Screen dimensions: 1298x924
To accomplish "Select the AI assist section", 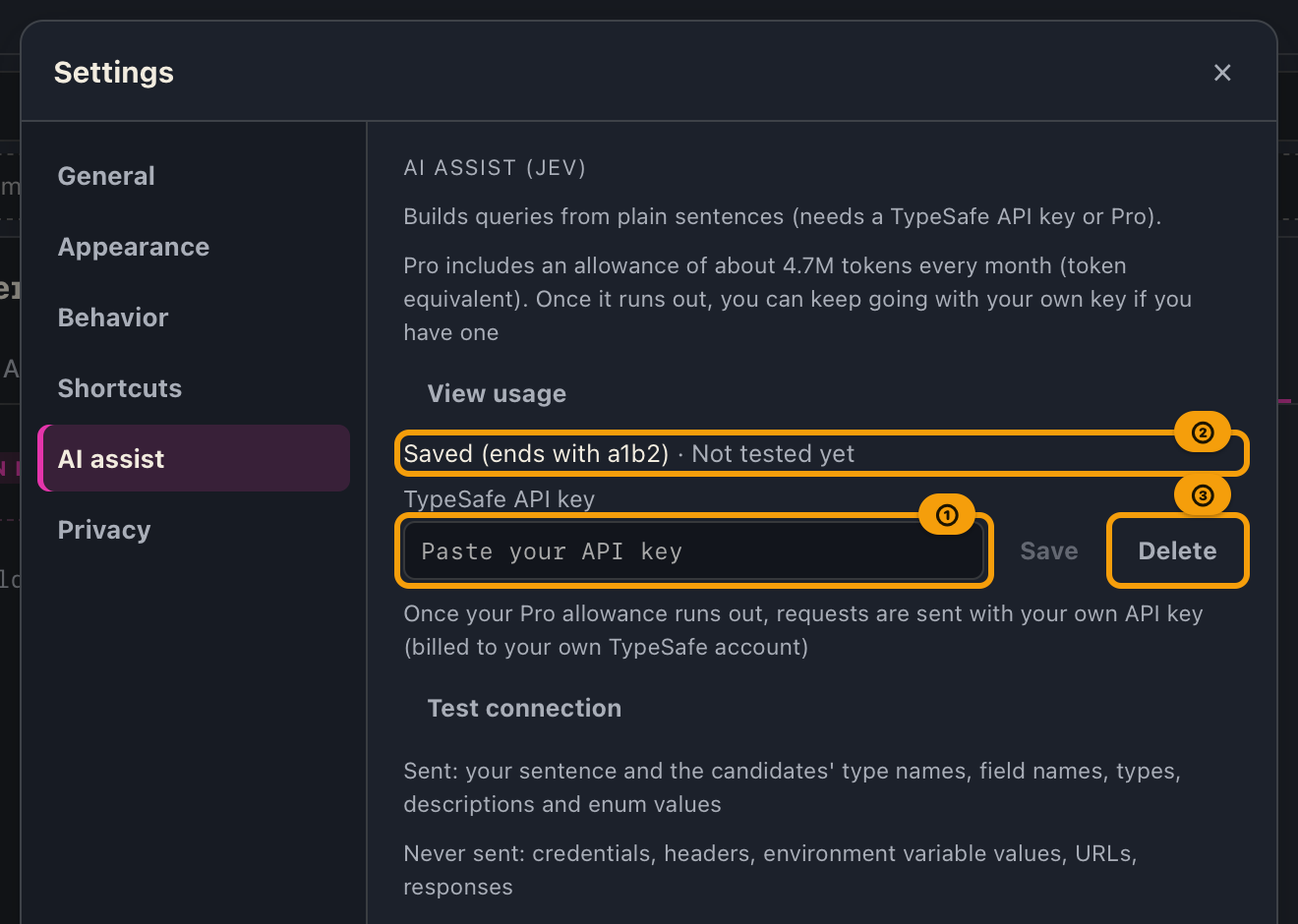I will [194, 459].
